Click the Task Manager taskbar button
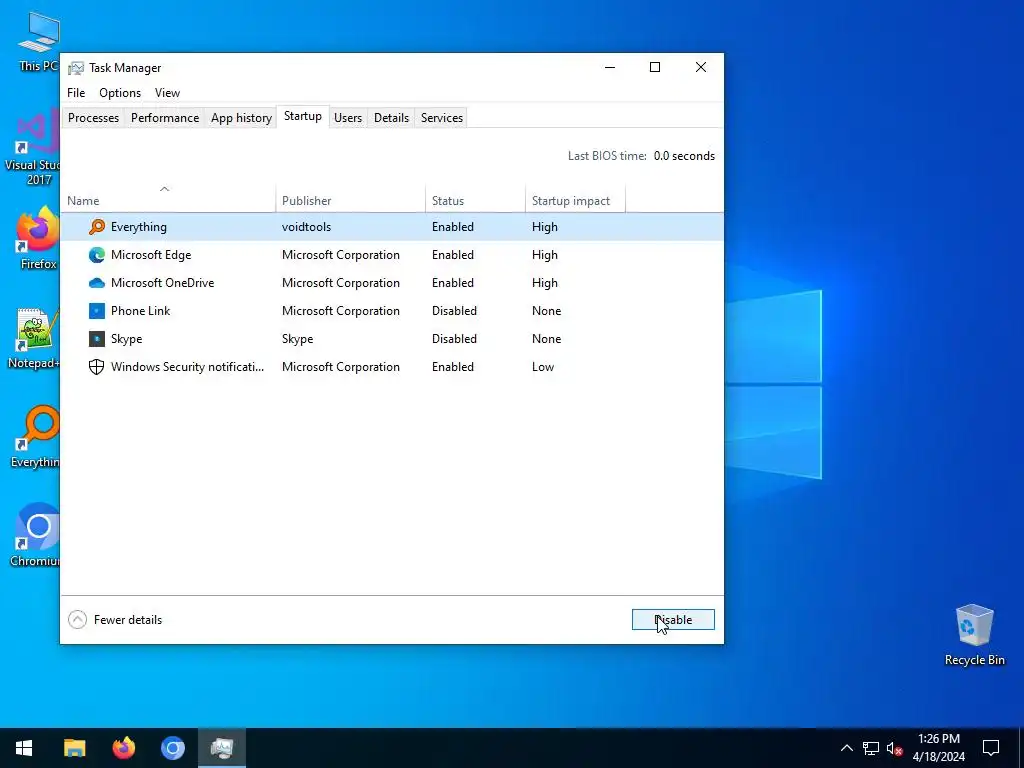The image size is (1024, 768). (222, 748)
